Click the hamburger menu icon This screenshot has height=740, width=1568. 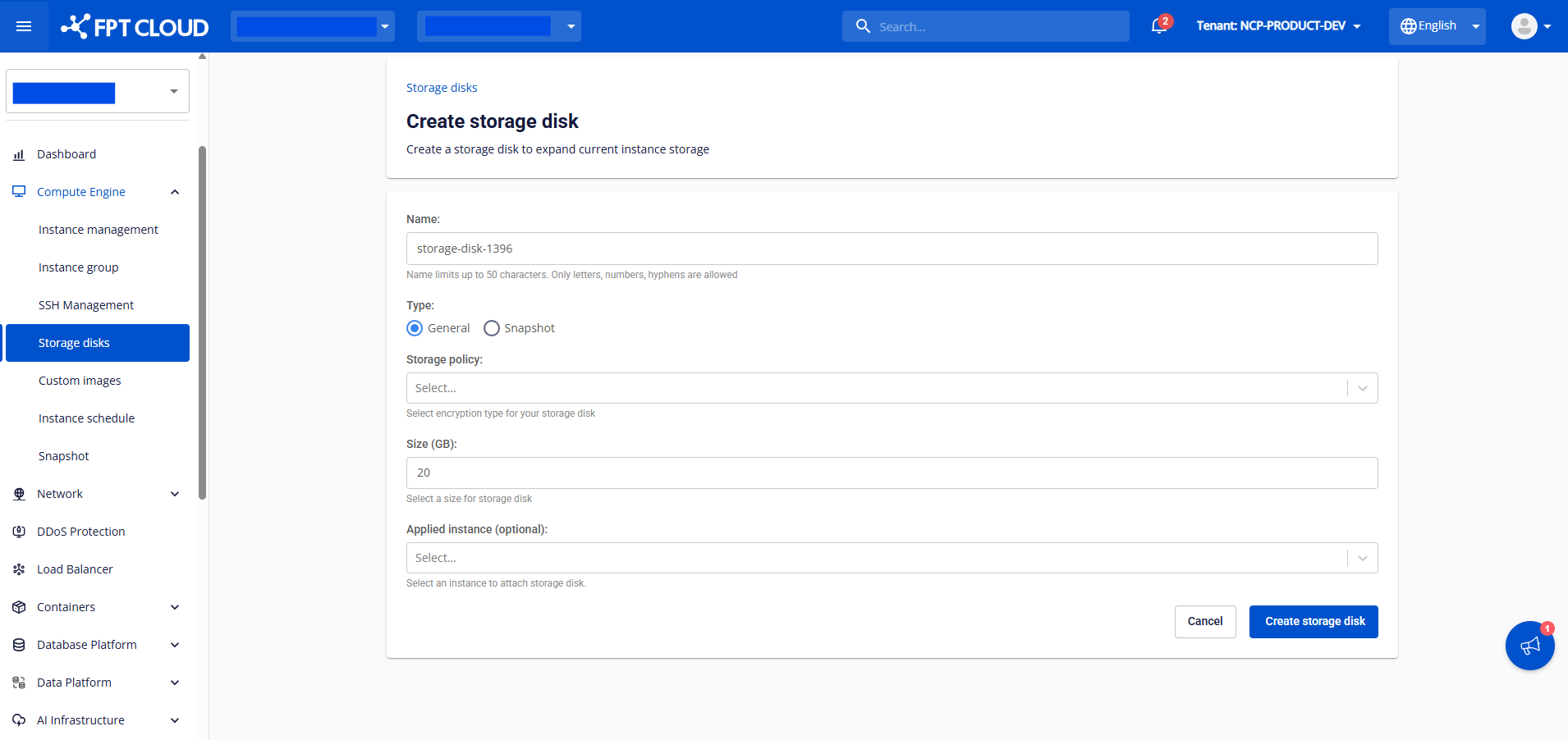(24, 26)
